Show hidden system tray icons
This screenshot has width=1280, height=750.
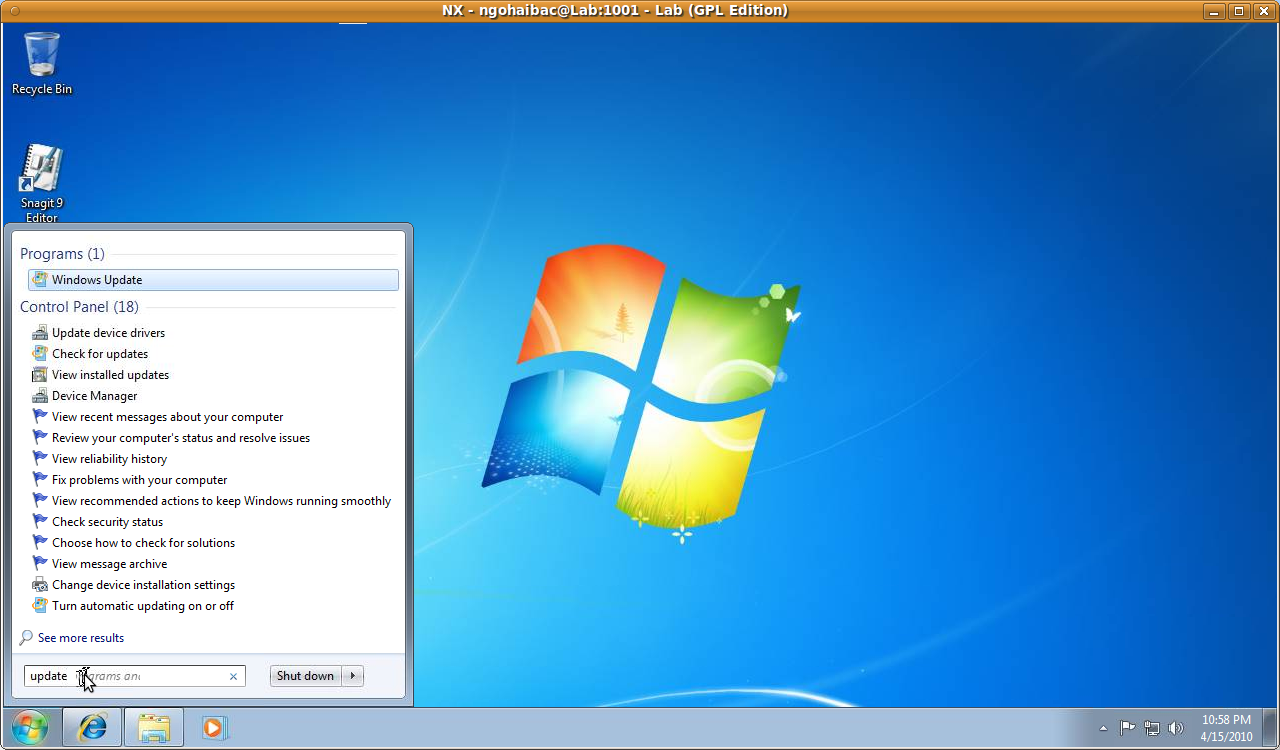pos(1103,728)
